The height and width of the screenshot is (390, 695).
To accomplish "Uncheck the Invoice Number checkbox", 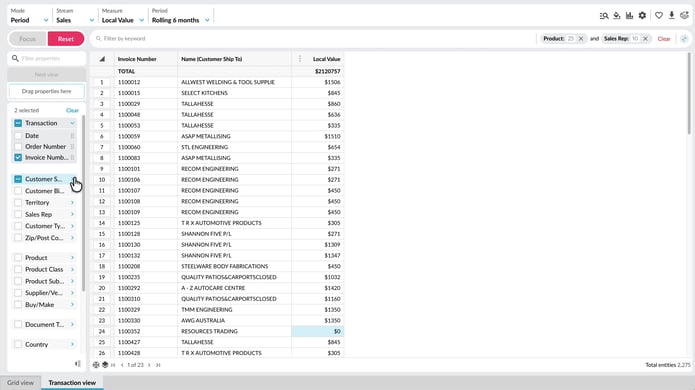I will (x=18, y=158).
